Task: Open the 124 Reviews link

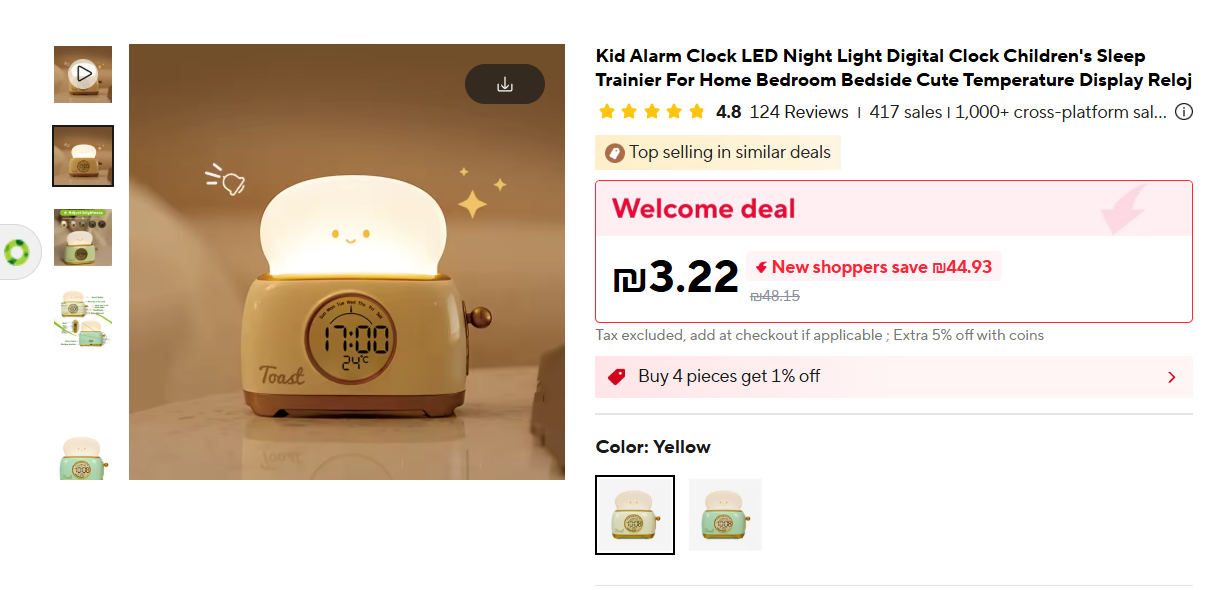Action: click(798, 112)
